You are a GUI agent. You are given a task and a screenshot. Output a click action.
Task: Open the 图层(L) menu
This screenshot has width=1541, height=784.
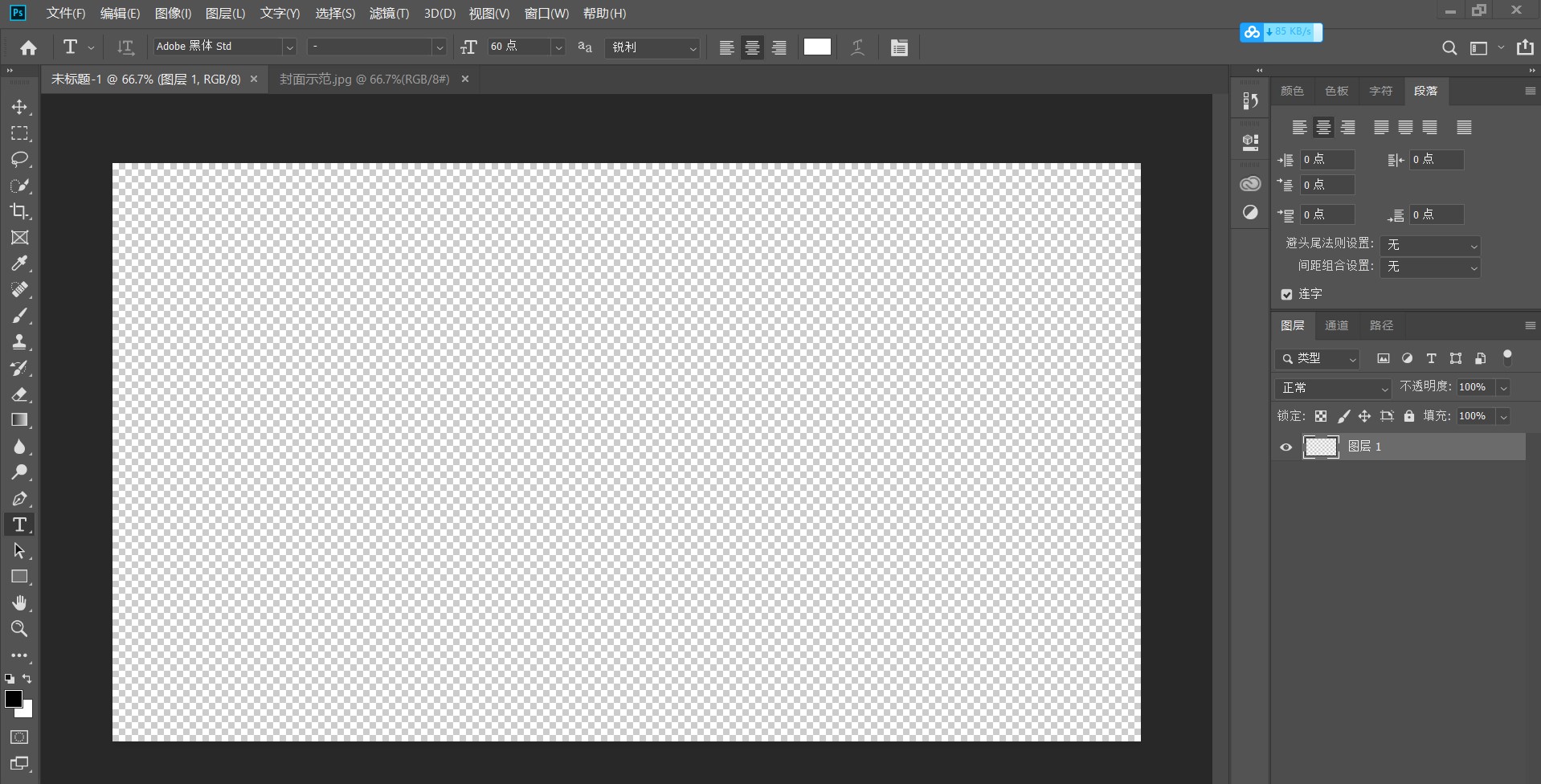(225, 14)
